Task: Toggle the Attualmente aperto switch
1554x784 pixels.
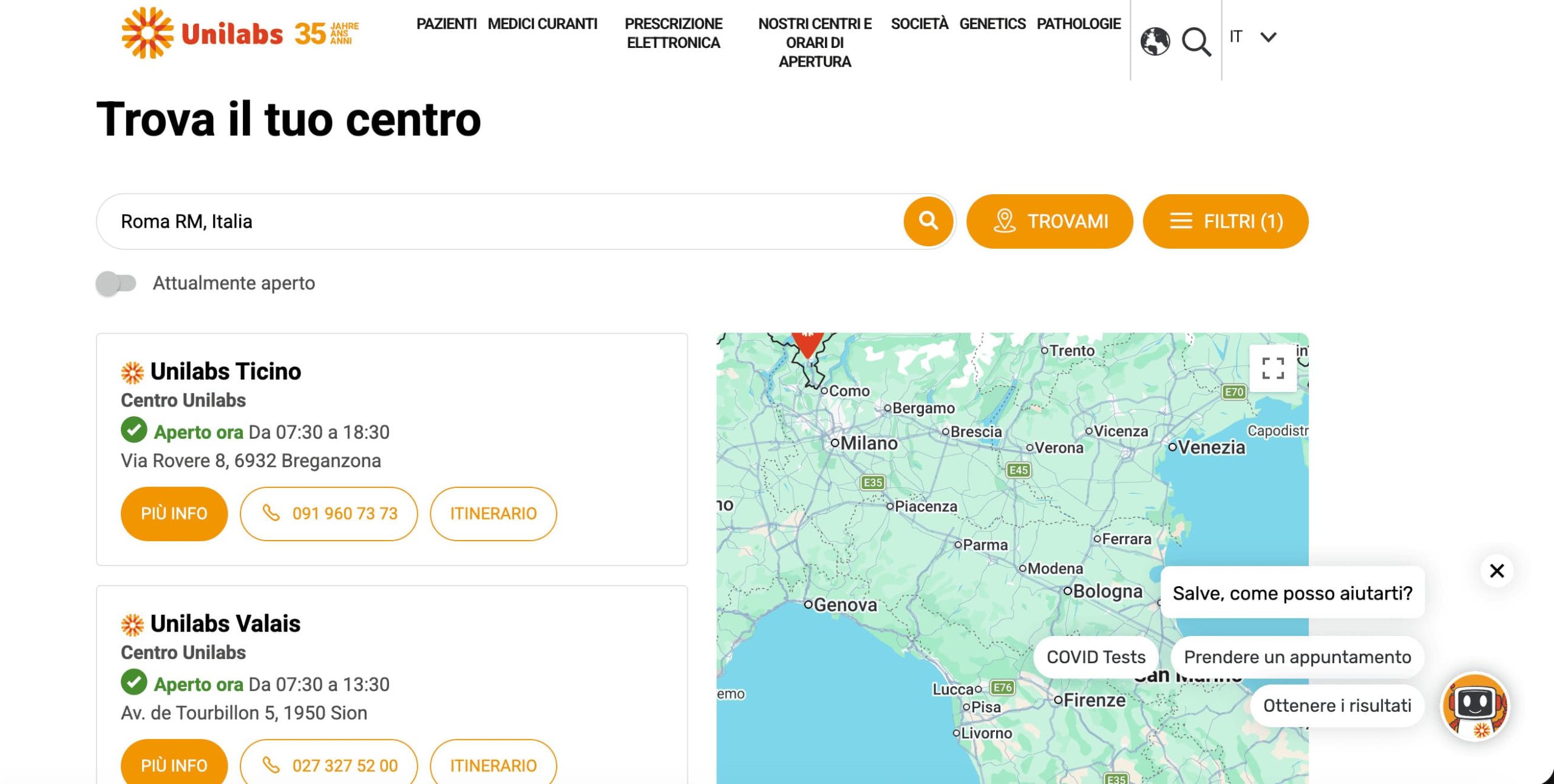Action: click(116, 283)
